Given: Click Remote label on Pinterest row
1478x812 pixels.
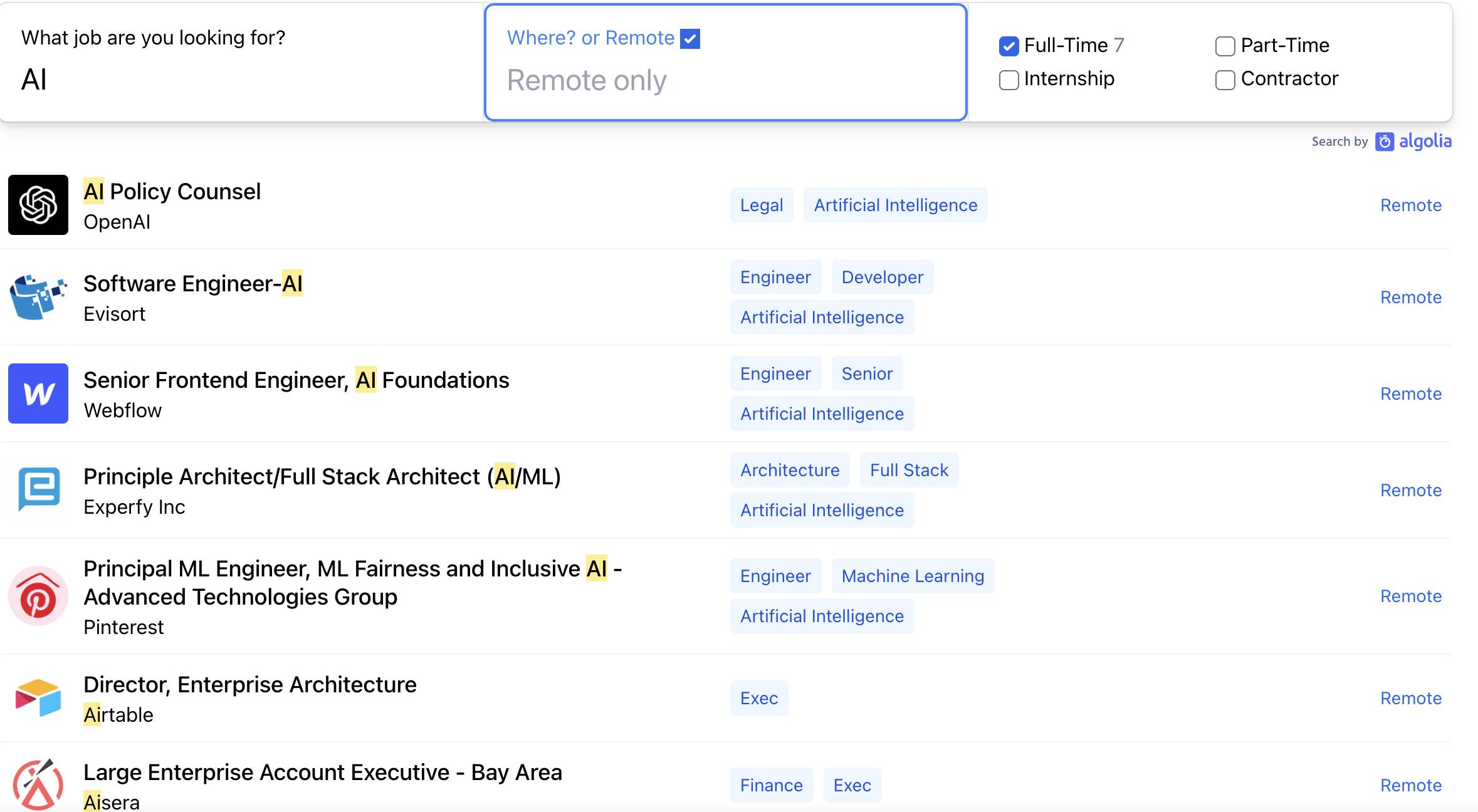Looking at the screenshot, I should pyautogui.click(x=1411, y=596).
